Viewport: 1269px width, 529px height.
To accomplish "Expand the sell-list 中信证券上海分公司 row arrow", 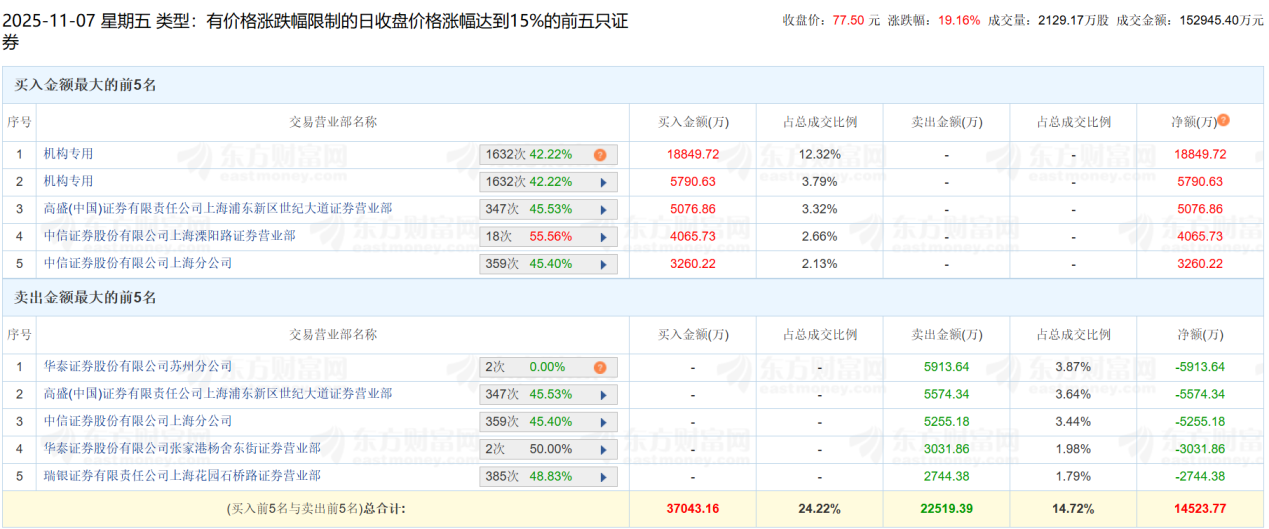I will click(603, 422).
